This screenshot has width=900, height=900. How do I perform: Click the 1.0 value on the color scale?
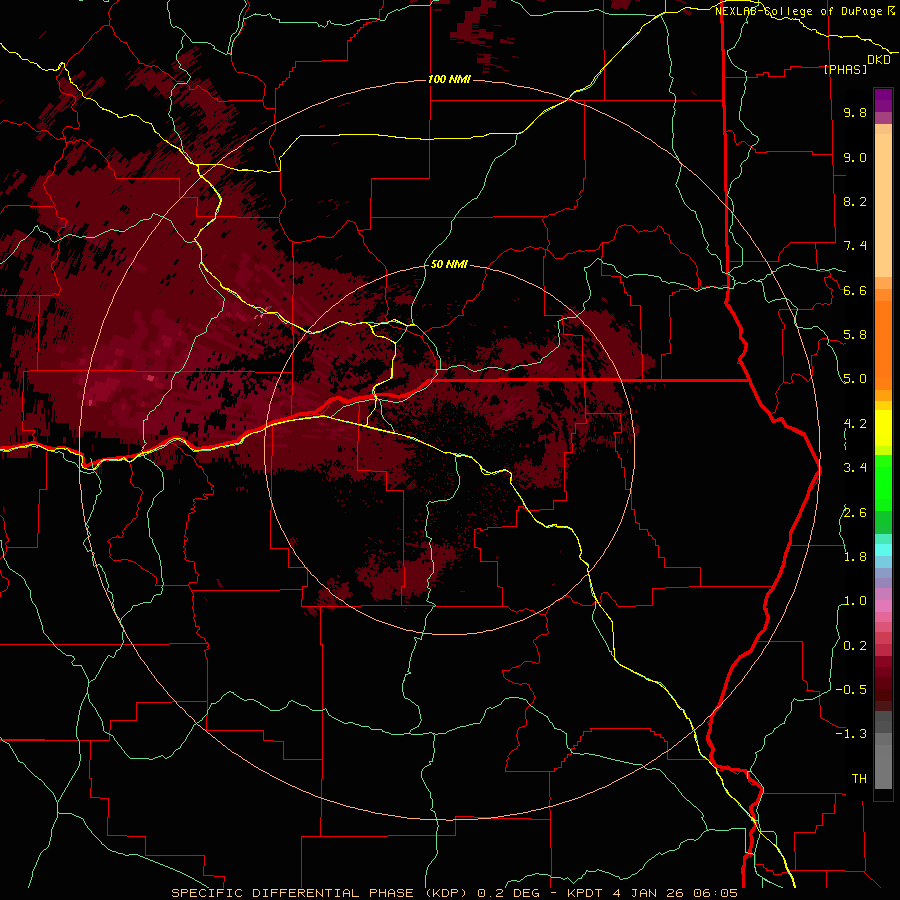coord(855,601)
